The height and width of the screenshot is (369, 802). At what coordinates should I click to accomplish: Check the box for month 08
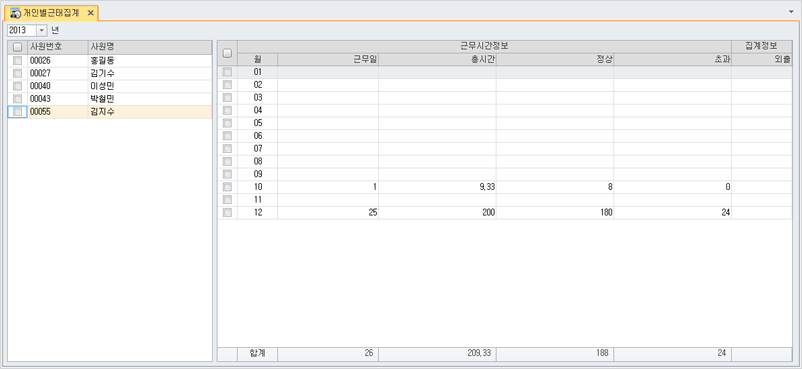pyautogui.click(x=228, y=162)
